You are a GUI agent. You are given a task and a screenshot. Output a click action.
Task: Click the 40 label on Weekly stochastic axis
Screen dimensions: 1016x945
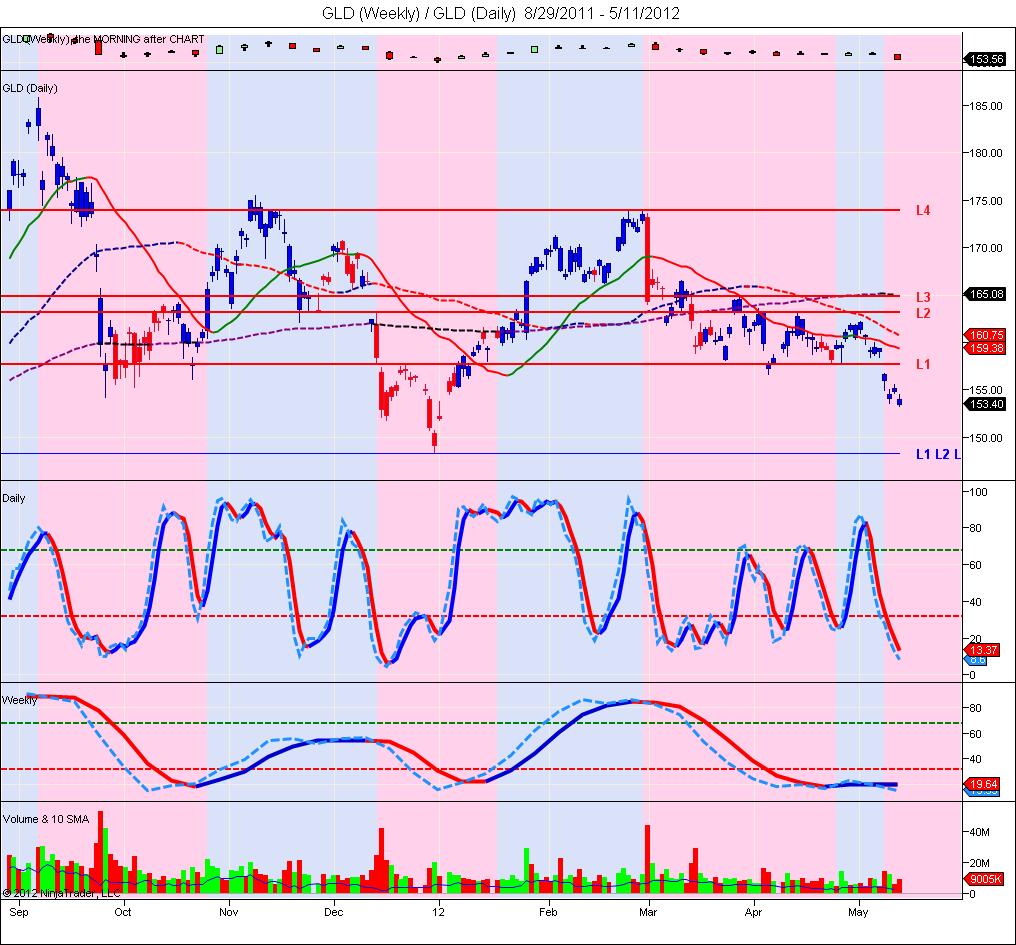pos(975,759)
